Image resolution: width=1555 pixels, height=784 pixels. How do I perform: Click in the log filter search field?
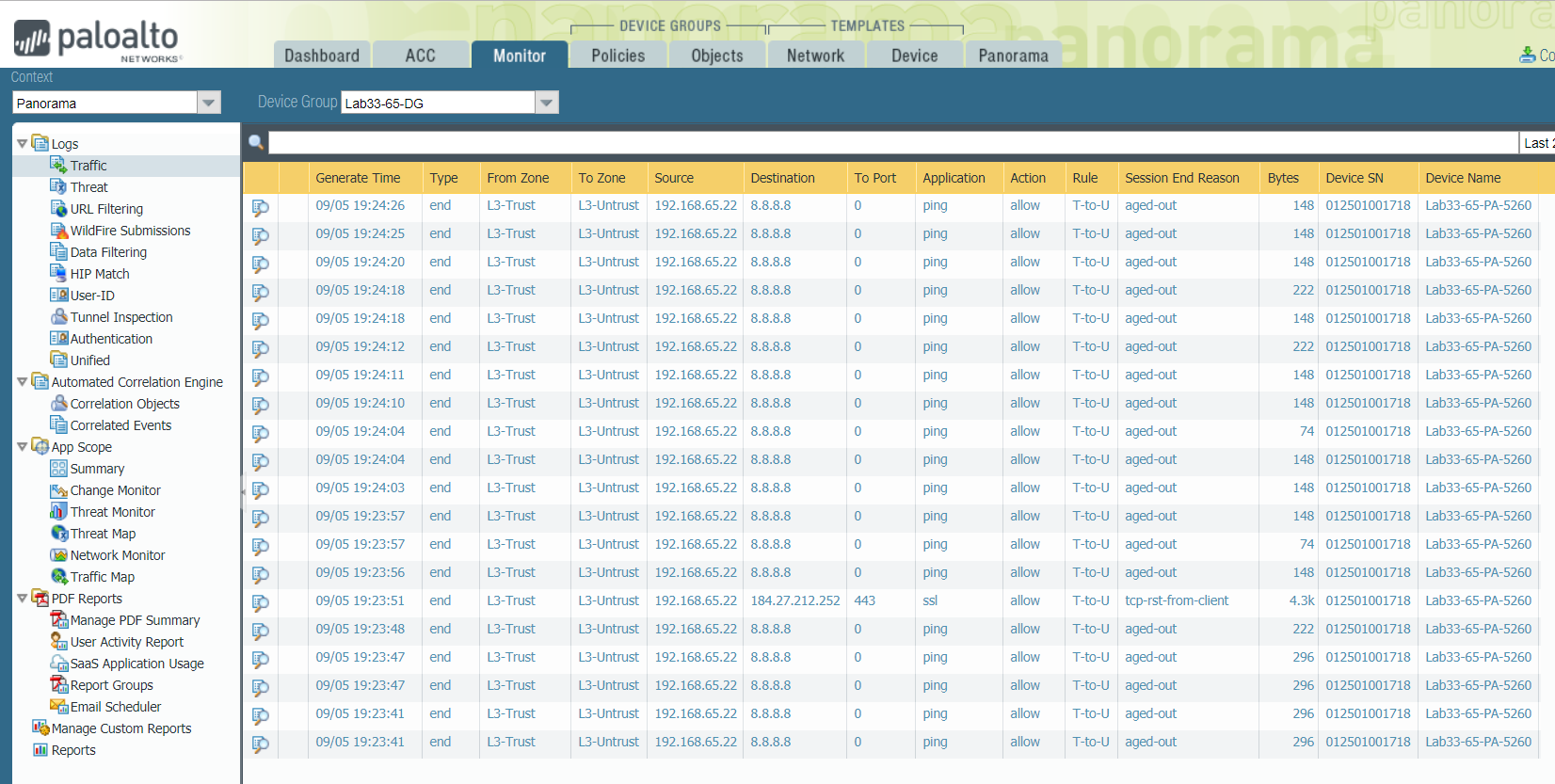pyautogui.click(x=892, y=143)
